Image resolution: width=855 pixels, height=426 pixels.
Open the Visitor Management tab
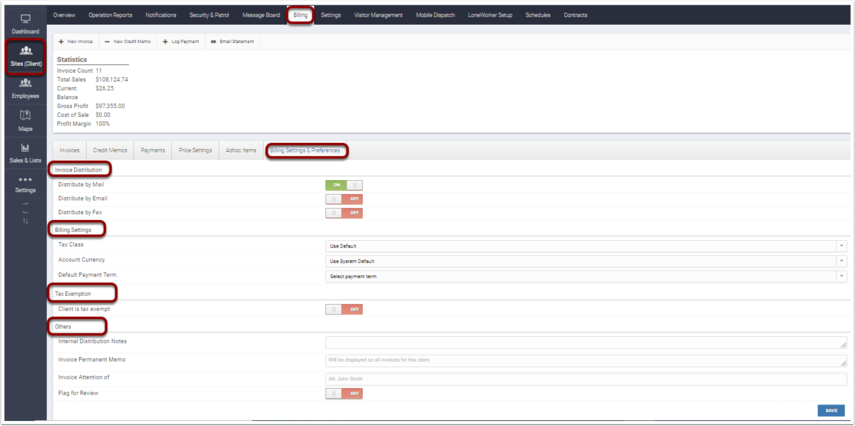378,15
